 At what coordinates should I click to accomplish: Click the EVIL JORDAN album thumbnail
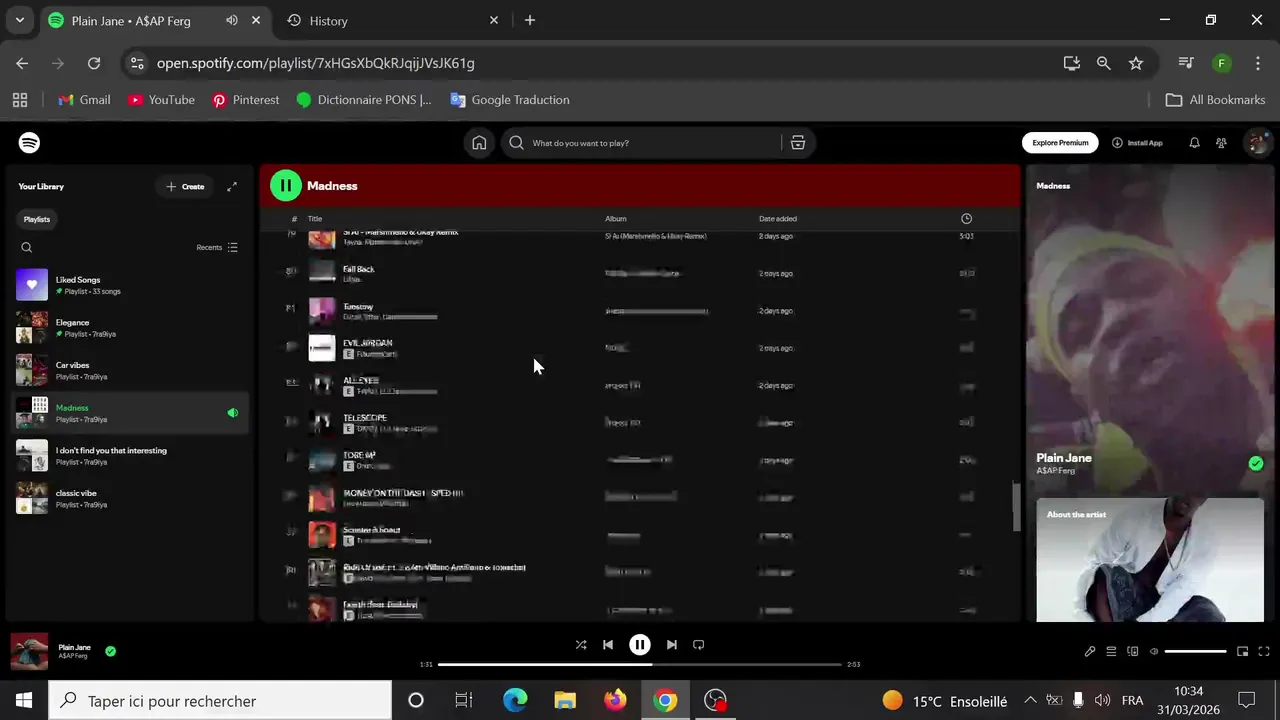pyautogui.click(x=322, y=348)
